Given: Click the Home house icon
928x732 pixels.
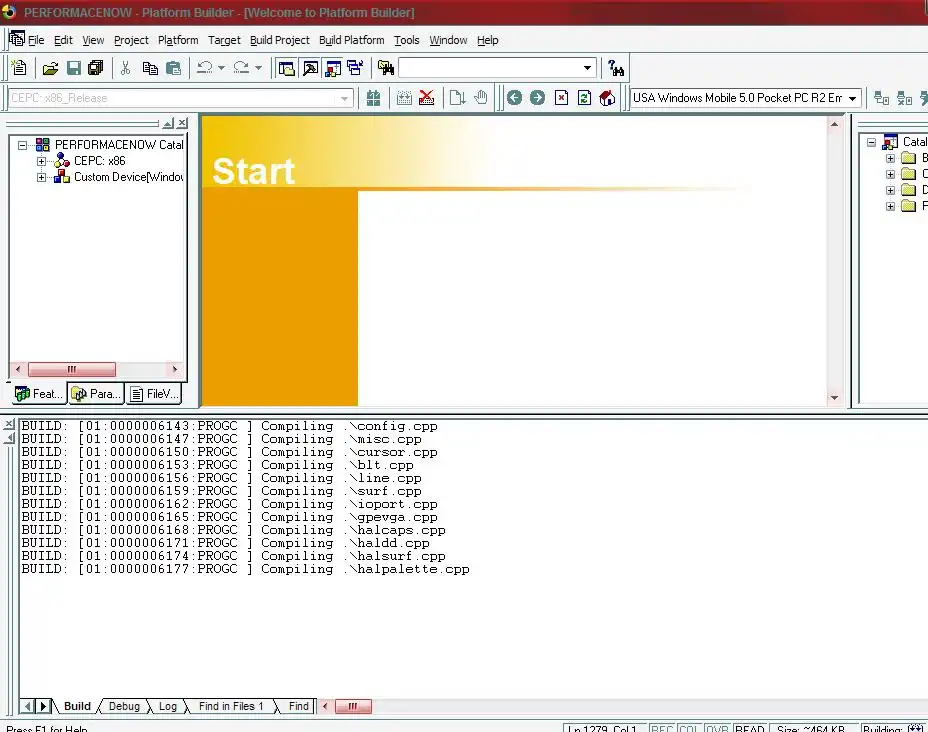Looking at the screenshot, I should 607,98.
